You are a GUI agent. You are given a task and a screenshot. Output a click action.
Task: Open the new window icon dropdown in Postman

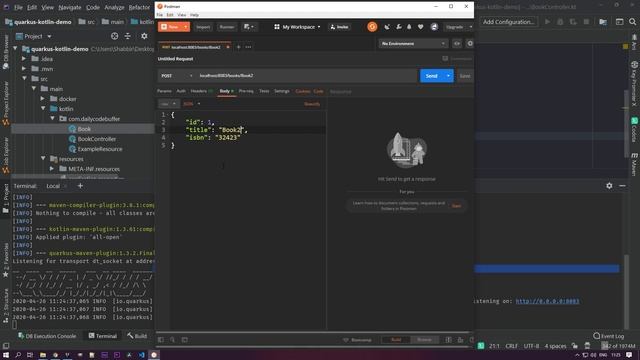pyautogui.click(x=249, y=27)
